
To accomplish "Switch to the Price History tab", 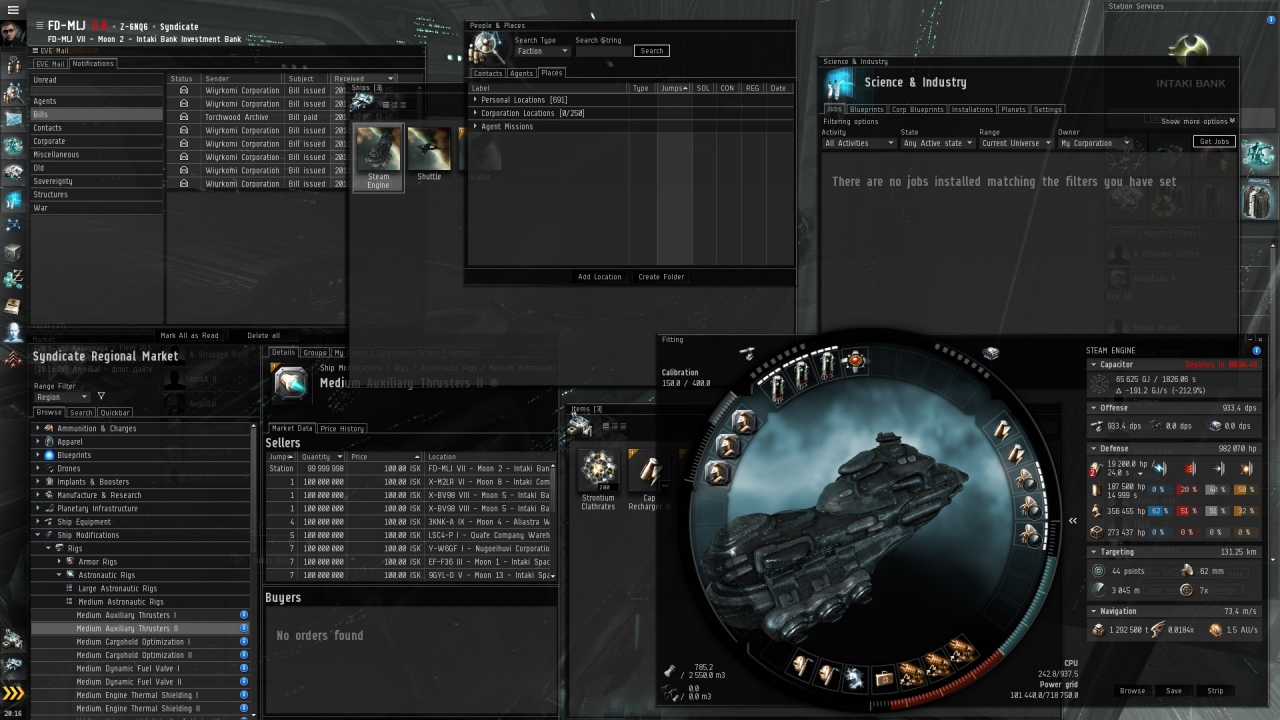I will [342, 429].
